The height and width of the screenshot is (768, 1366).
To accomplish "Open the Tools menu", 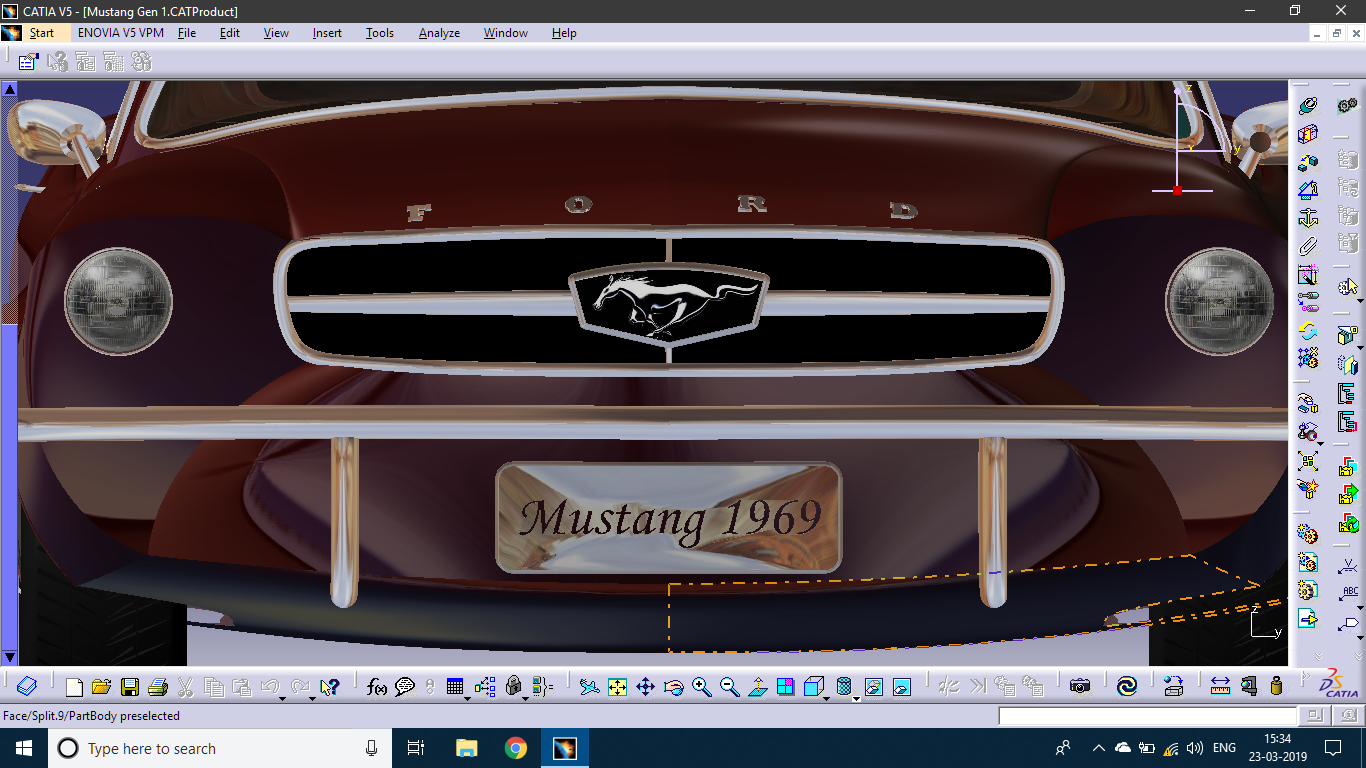I will 380,33.
